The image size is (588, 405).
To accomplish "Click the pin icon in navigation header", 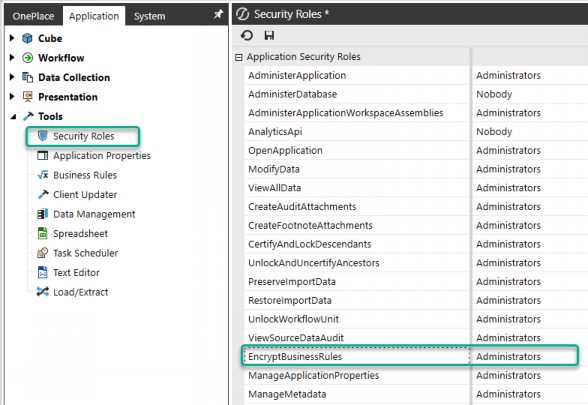I will point(218,15).
